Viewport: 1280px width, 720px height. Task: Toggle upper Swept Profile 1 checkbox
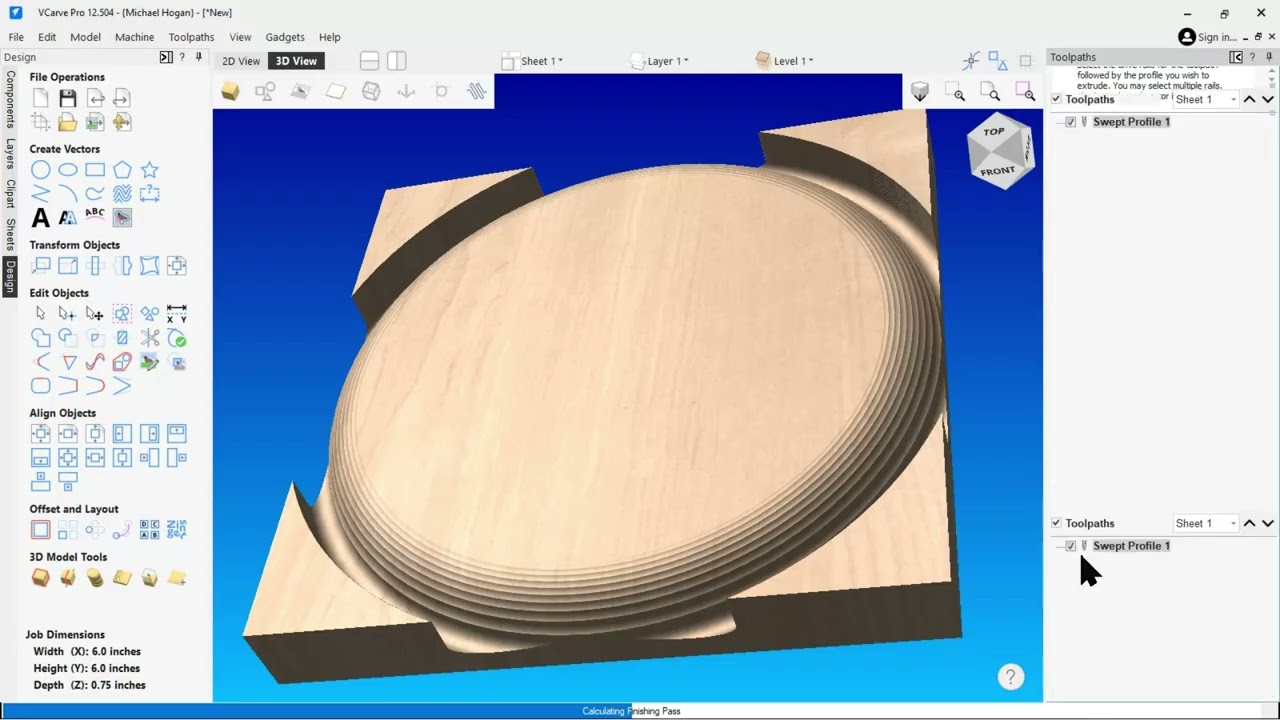click(1071, 122)
